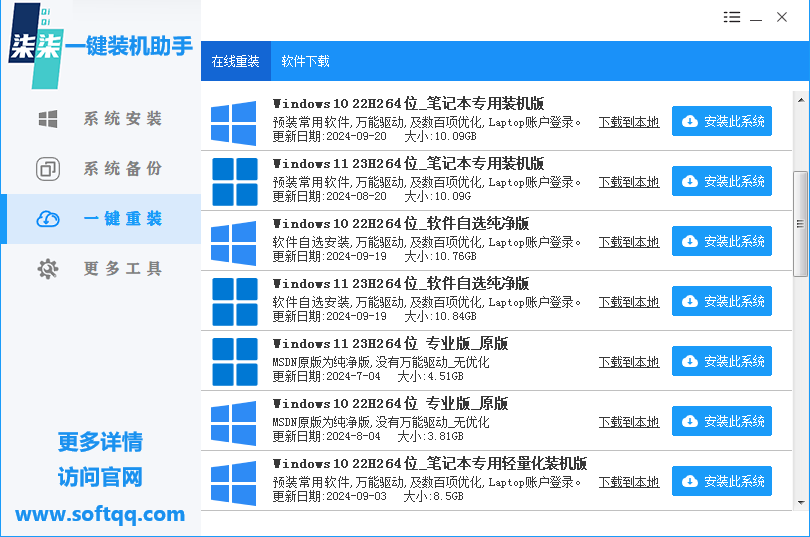Click Windows 11 logo for 笔记本专用装机版 row

point(235,182)
